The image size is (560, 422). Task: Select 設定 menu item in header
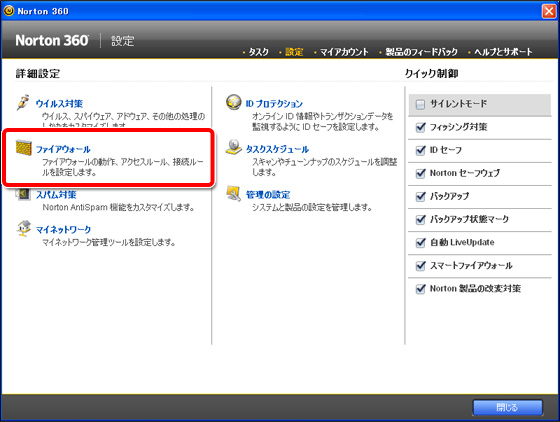[294, 52]
